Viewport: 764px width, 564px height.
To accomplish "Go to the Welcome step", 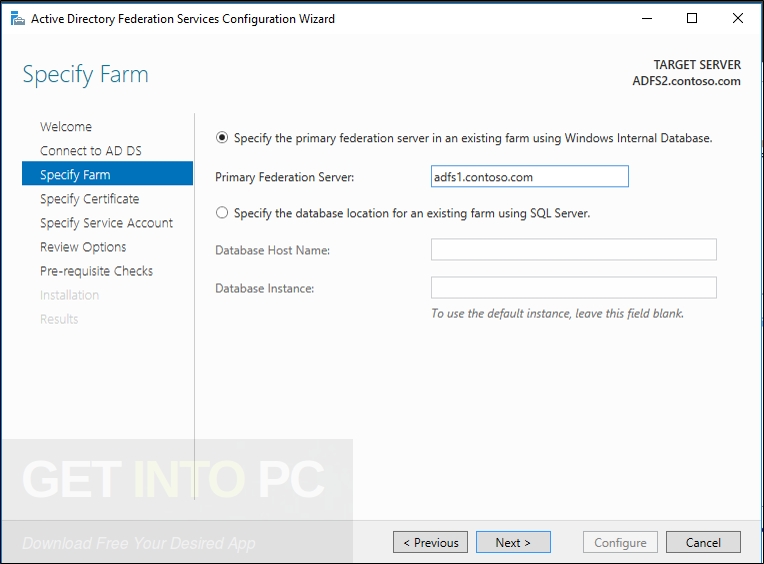I will (x=66, y=127).
